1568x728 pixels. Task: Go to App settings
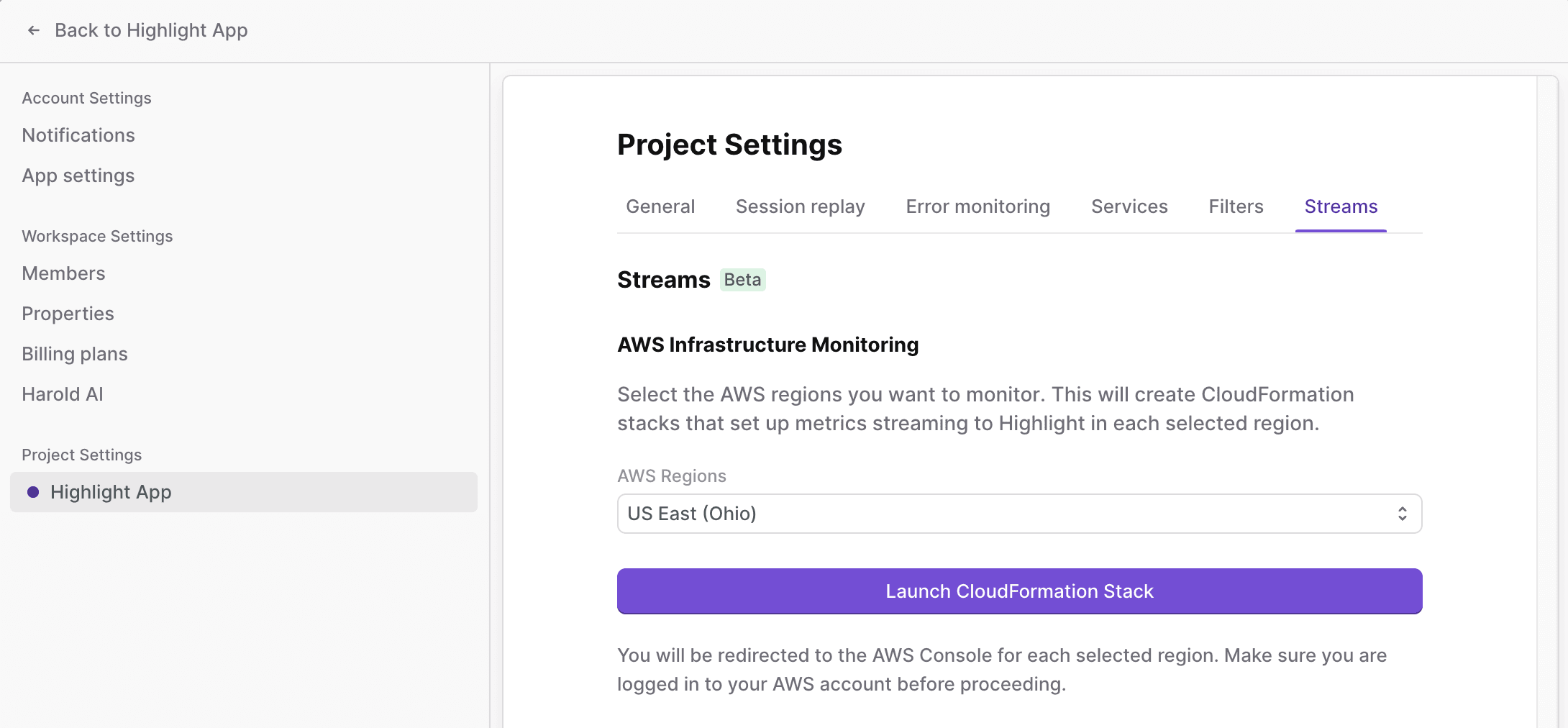pyautogui.click(x=78, y=176)
